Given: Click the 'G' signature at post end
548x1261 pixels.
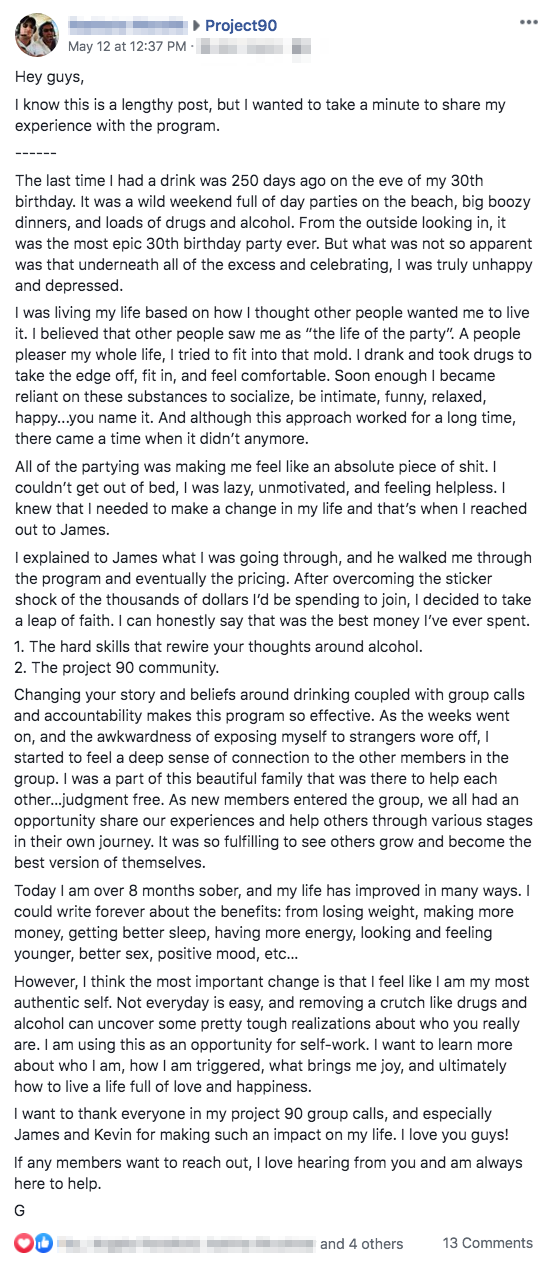Looking at the screenshot, I should pos(20,1209).
